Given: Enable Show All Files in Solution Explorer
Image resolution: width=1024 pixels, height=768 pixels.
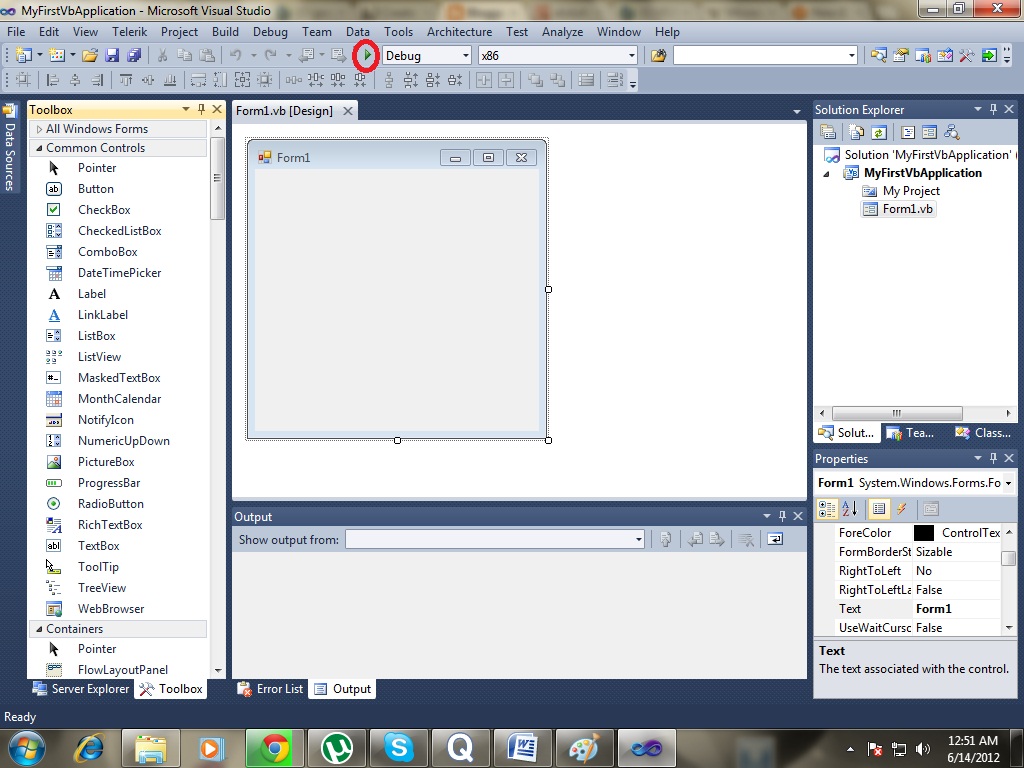Looking at the screenshot, I should pyautogui.click(x=856, y=132).
